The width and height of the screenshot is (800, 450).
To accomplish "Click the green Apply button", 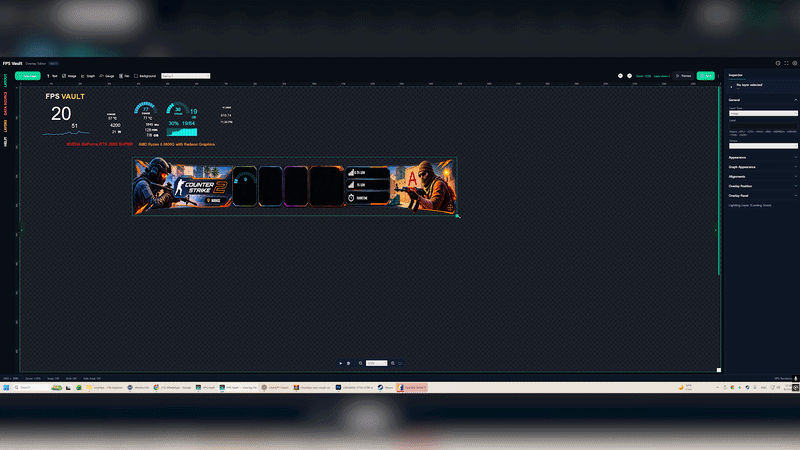I will click(x=706, y=76).
